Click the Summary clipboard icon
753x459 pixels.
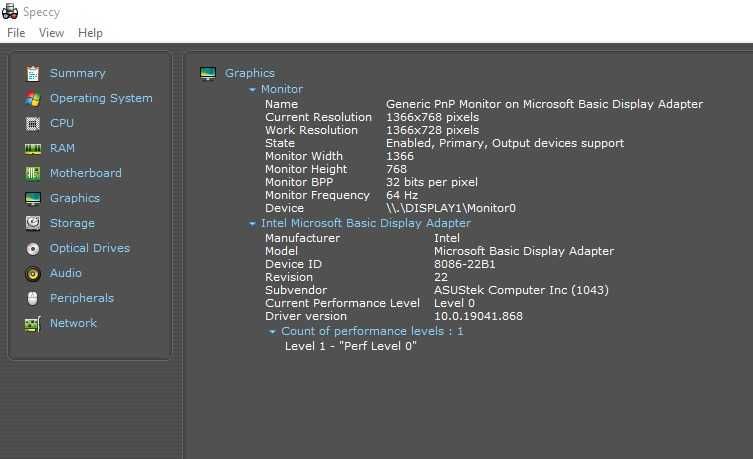[33, 73]
